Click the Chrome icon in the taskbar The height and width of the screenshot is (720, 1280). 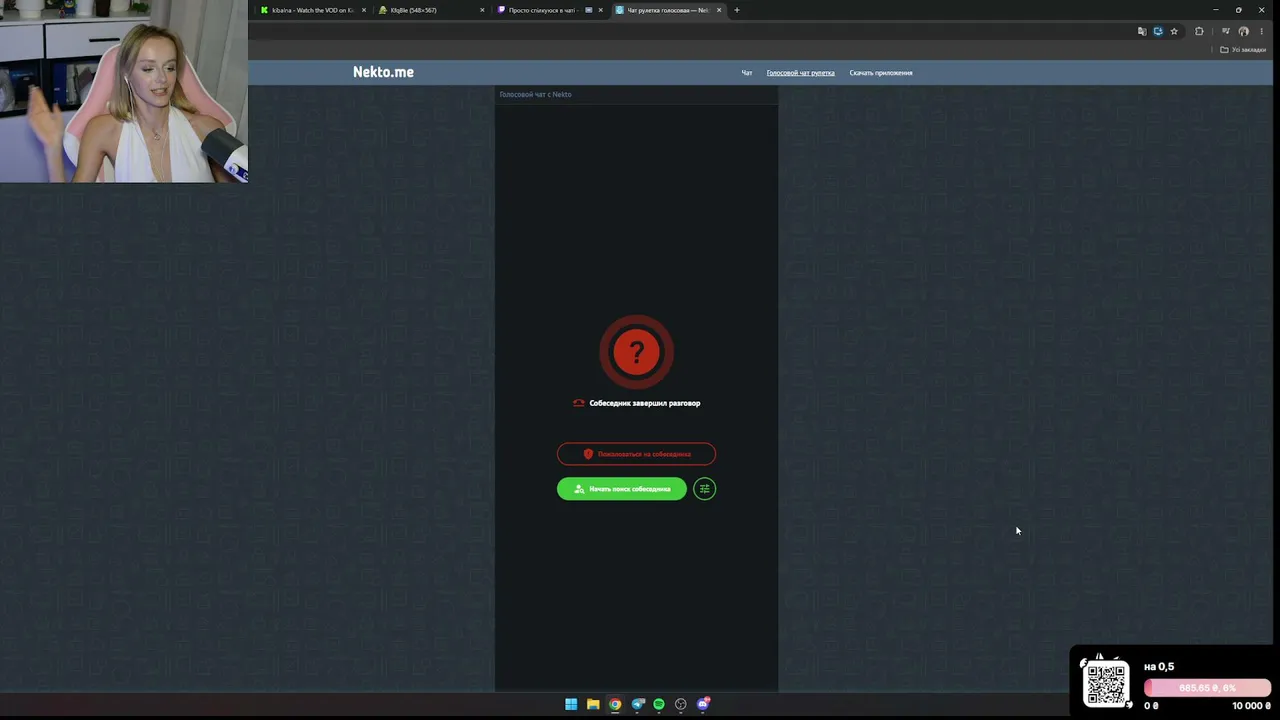[615, 704]
